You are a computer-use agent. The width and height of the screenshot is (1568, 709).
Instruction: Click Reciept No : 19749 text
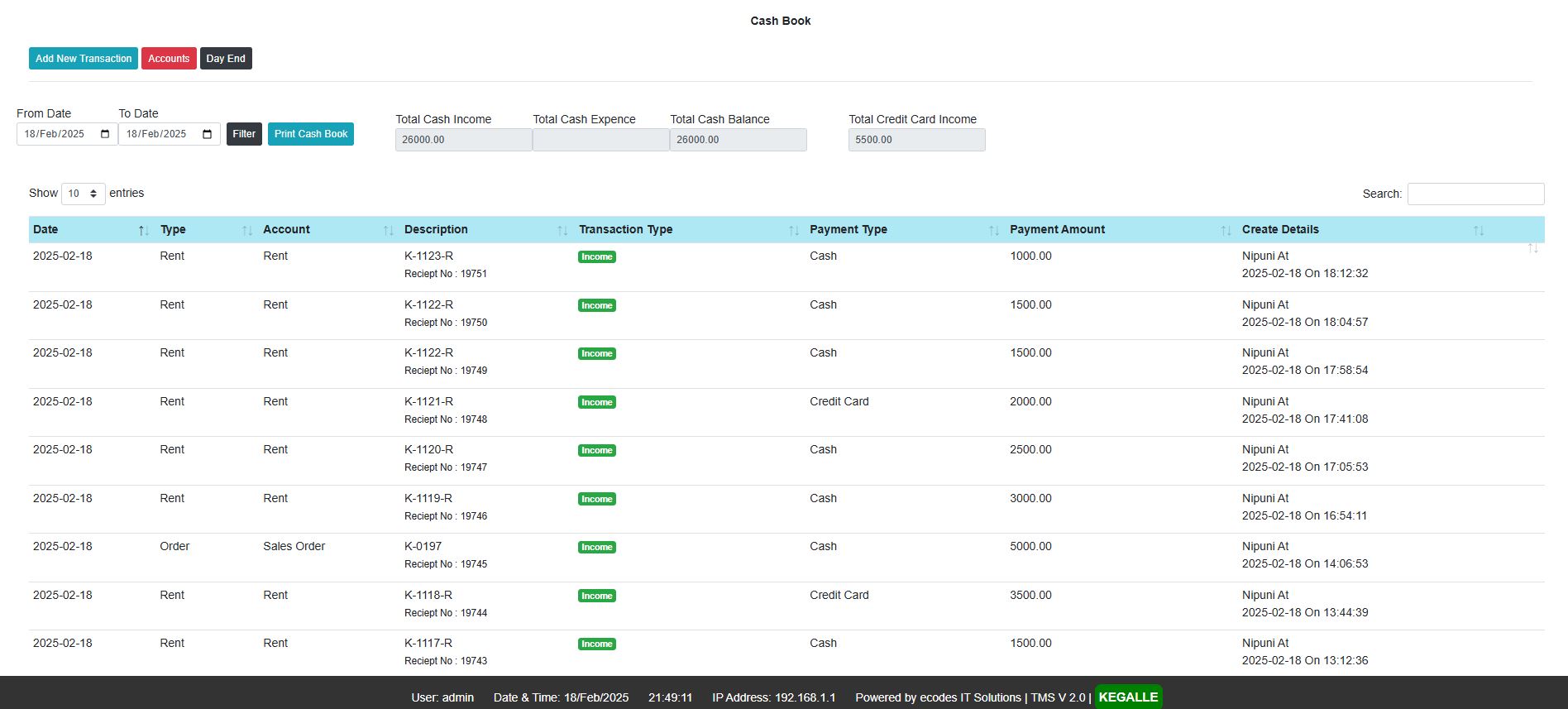pyautogui.click(x=446, y=371)
